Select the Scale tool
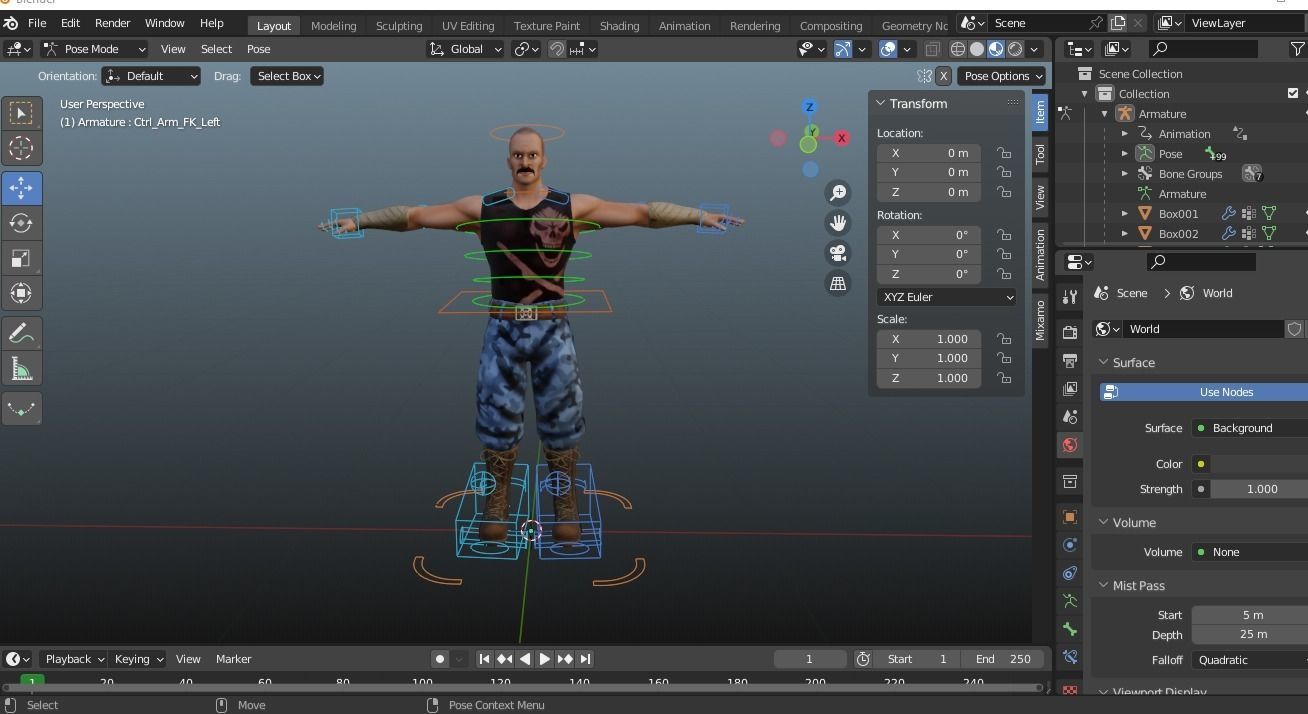 click(x=21, y=258)
